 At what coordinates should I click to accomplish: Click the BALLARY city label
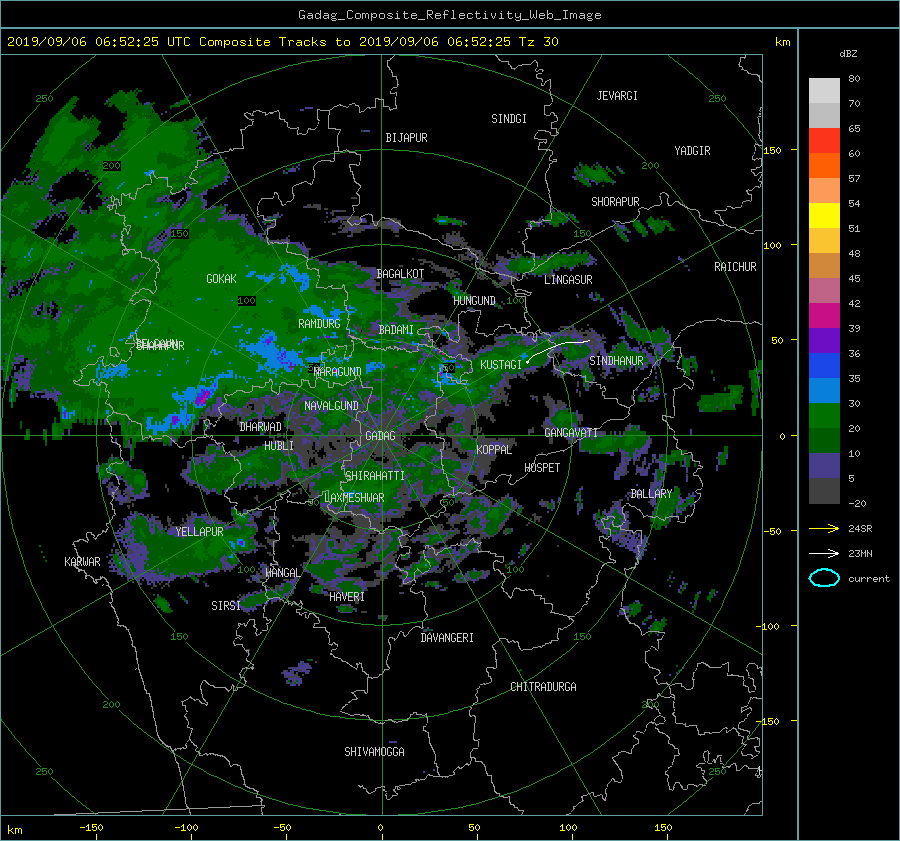point(651,494)
